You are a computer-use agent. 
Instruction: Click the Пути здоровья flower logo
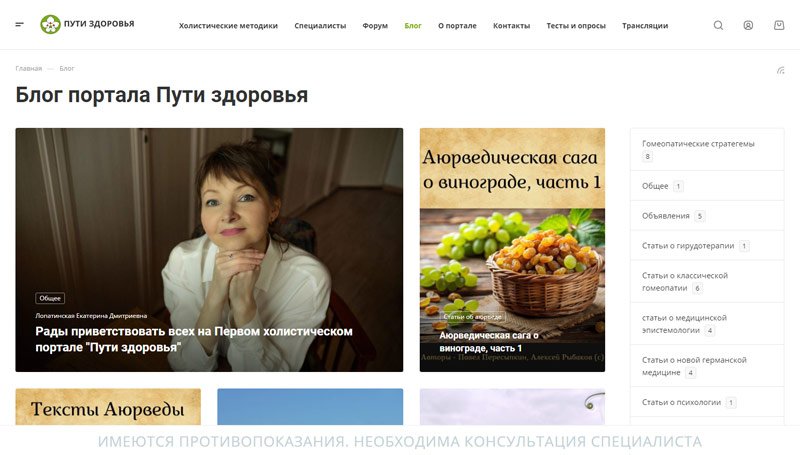pos(50,24)
